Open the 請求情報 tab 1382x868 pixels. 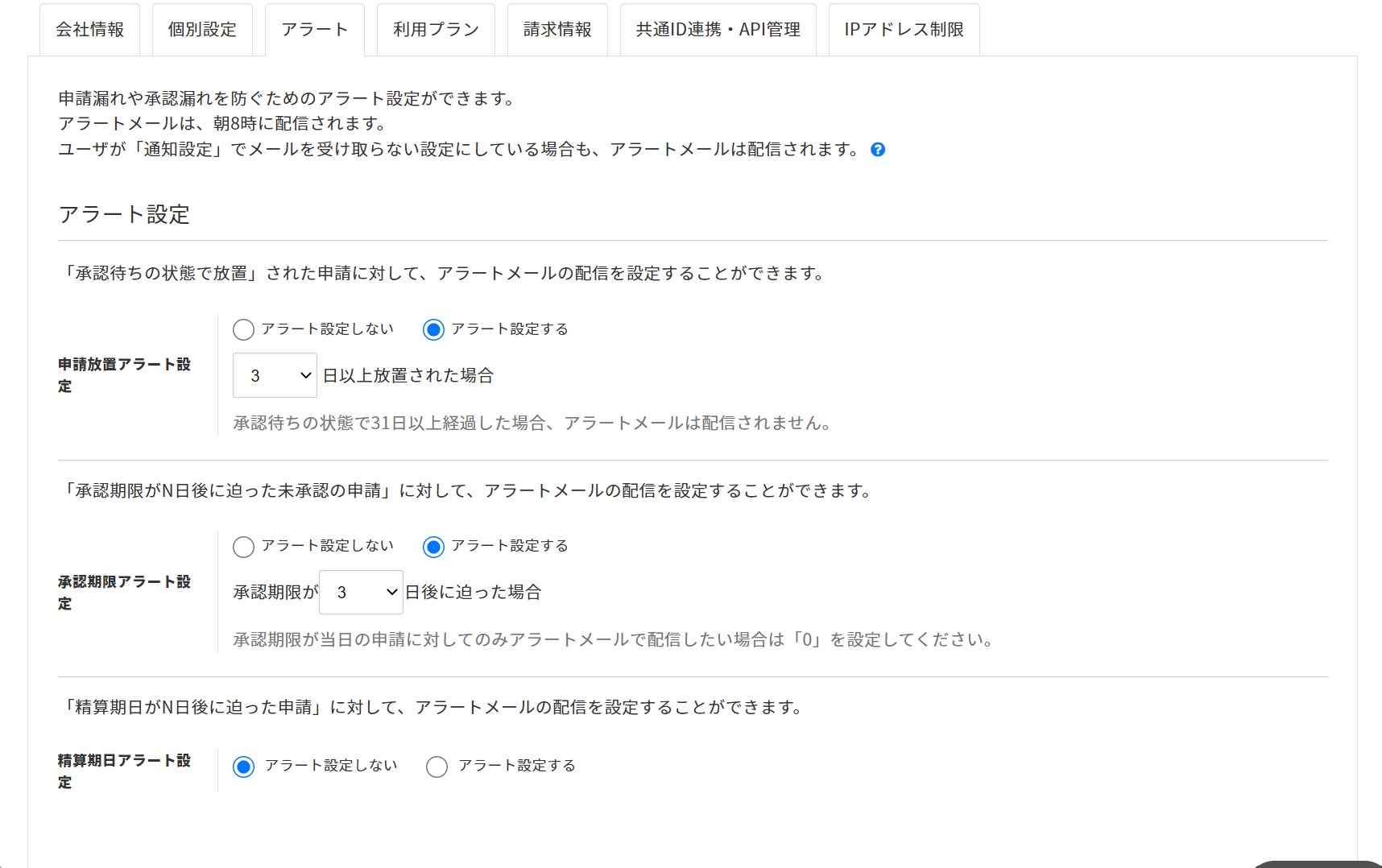[557, 30]
